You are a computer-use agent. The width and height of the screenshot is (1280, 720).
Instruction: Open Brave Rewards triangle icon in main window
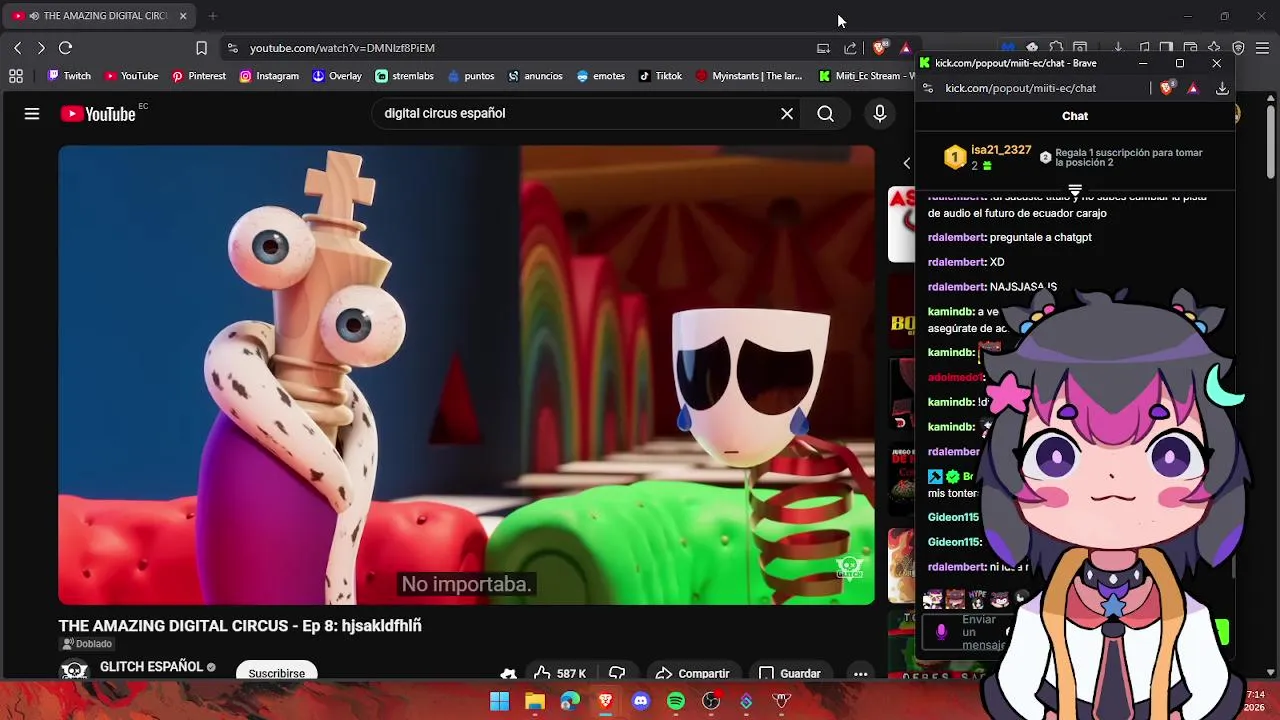point(905,48)
